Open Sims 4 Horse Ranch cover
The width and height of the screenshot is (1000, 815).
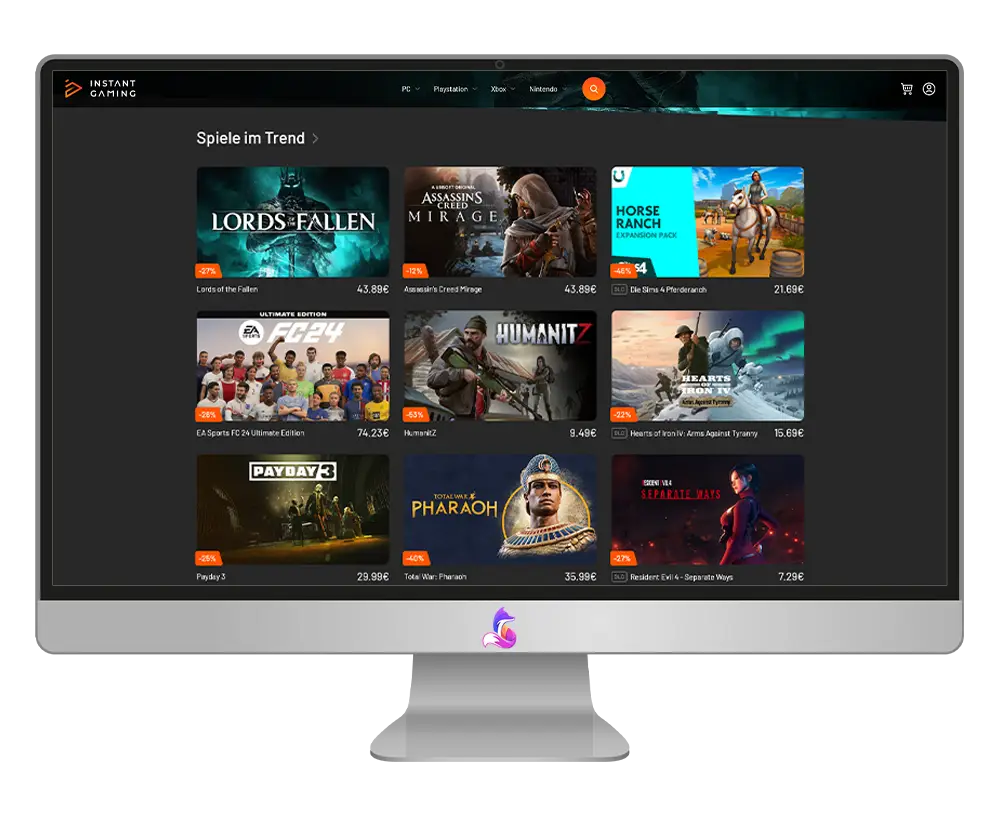(707, 222)
